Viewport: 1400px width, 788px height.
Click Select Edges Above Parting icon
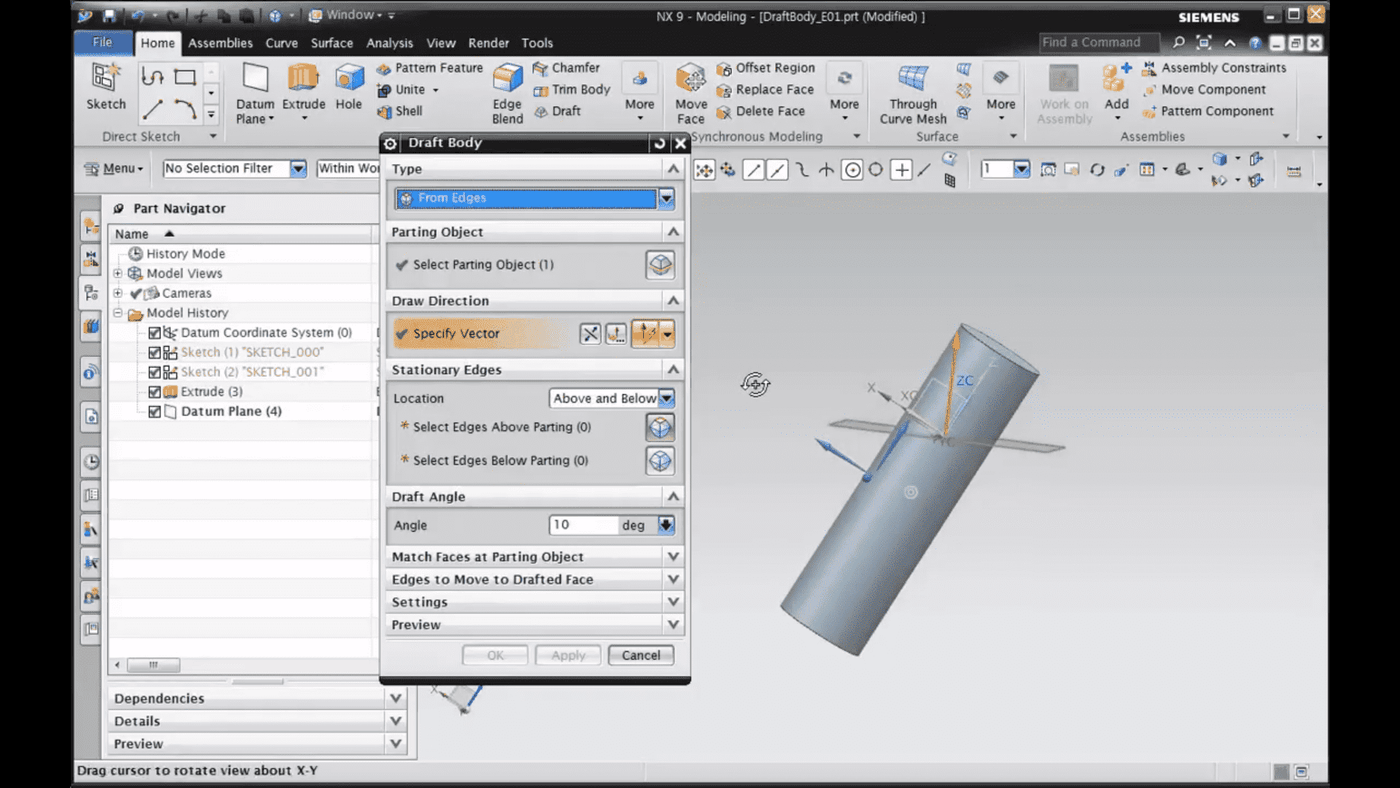[660, 427]
